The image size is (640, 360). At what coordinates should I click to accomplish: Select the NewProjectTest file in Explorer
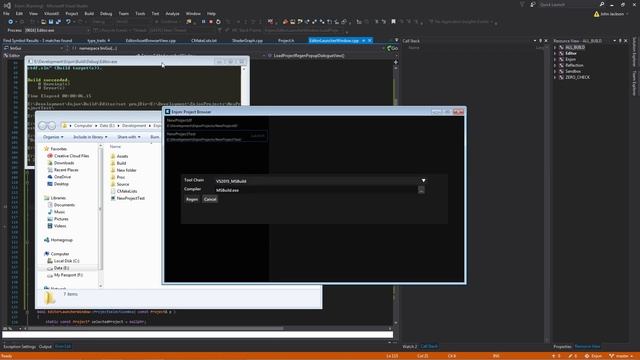pos(131,198)
